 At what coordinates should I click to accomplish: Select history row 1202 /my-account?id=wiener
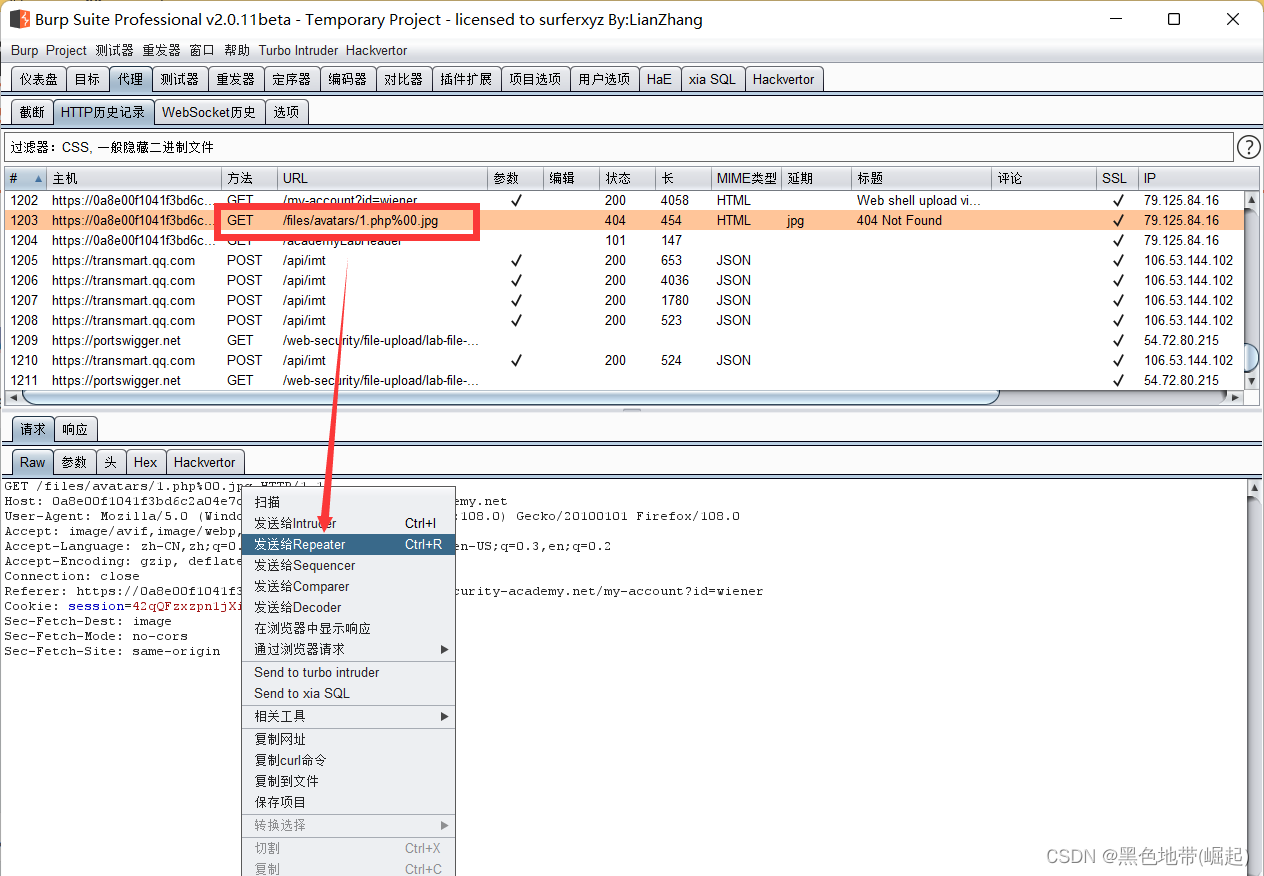625,200
